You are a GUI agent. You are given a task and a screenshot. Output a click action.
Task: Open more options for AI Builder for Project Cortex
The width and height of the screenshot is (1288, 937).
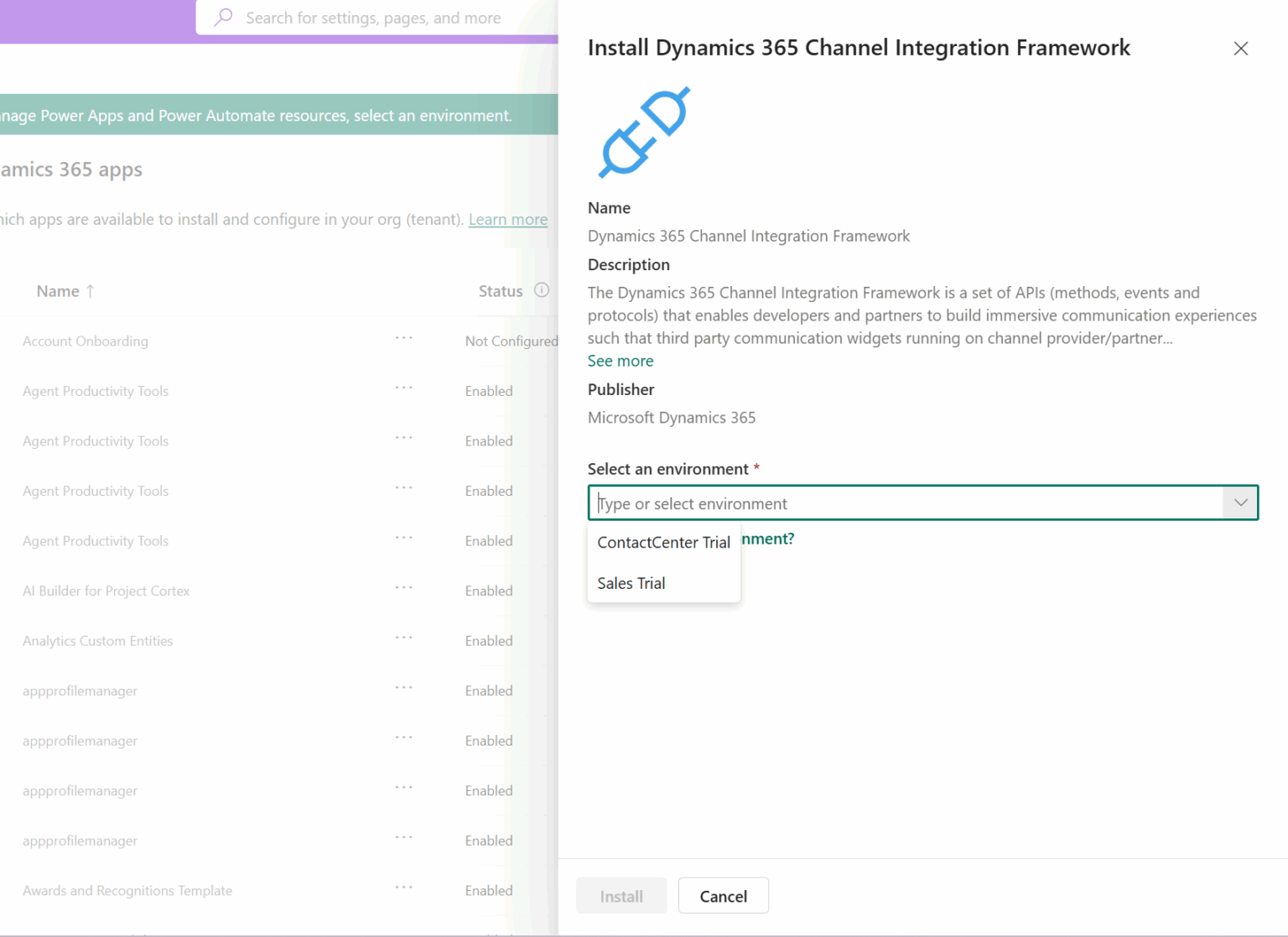(404, 588)
